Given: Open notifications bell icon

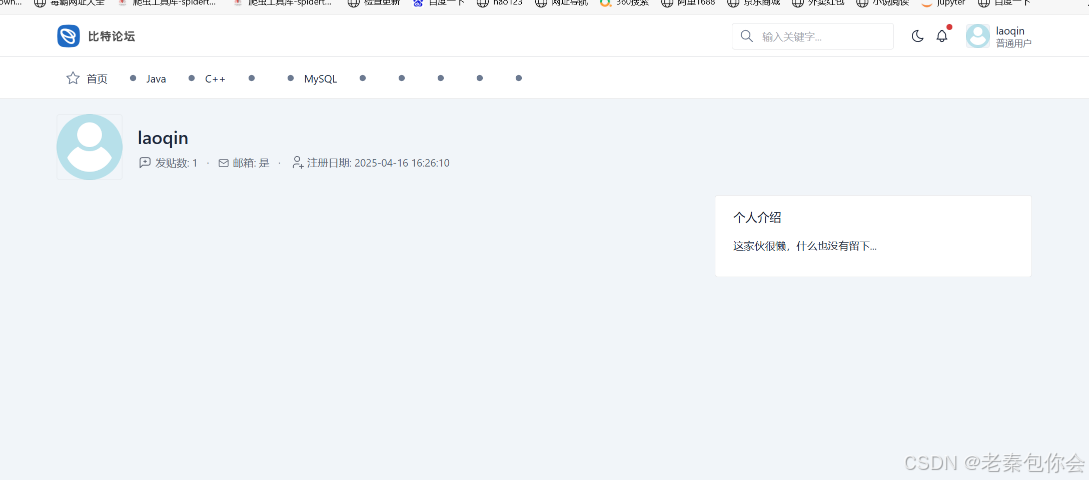Looking at the screenshot, I should pyautogui.click(x=942, y=36).
